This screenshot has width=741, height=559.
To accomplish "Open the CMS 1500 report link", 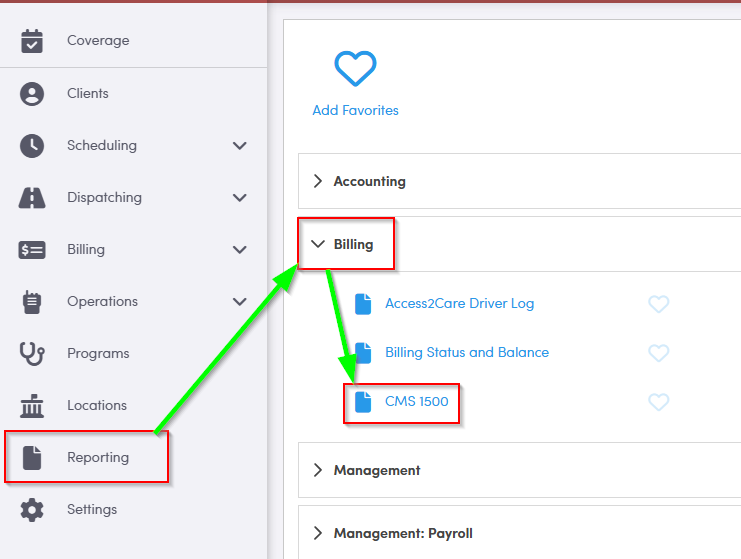I will (416, 402).
